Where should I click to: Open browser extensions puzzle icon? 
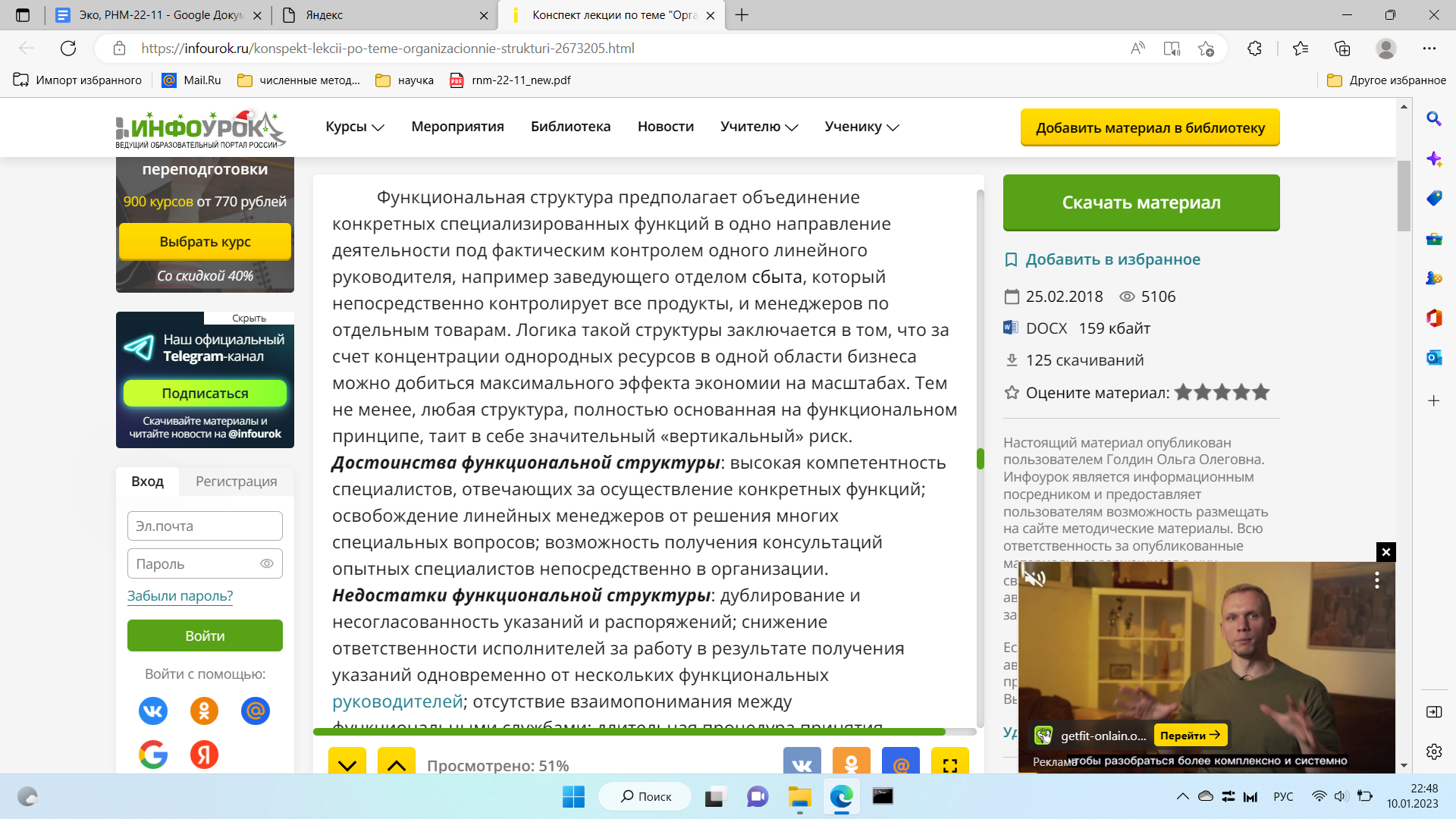(1254, 49)
